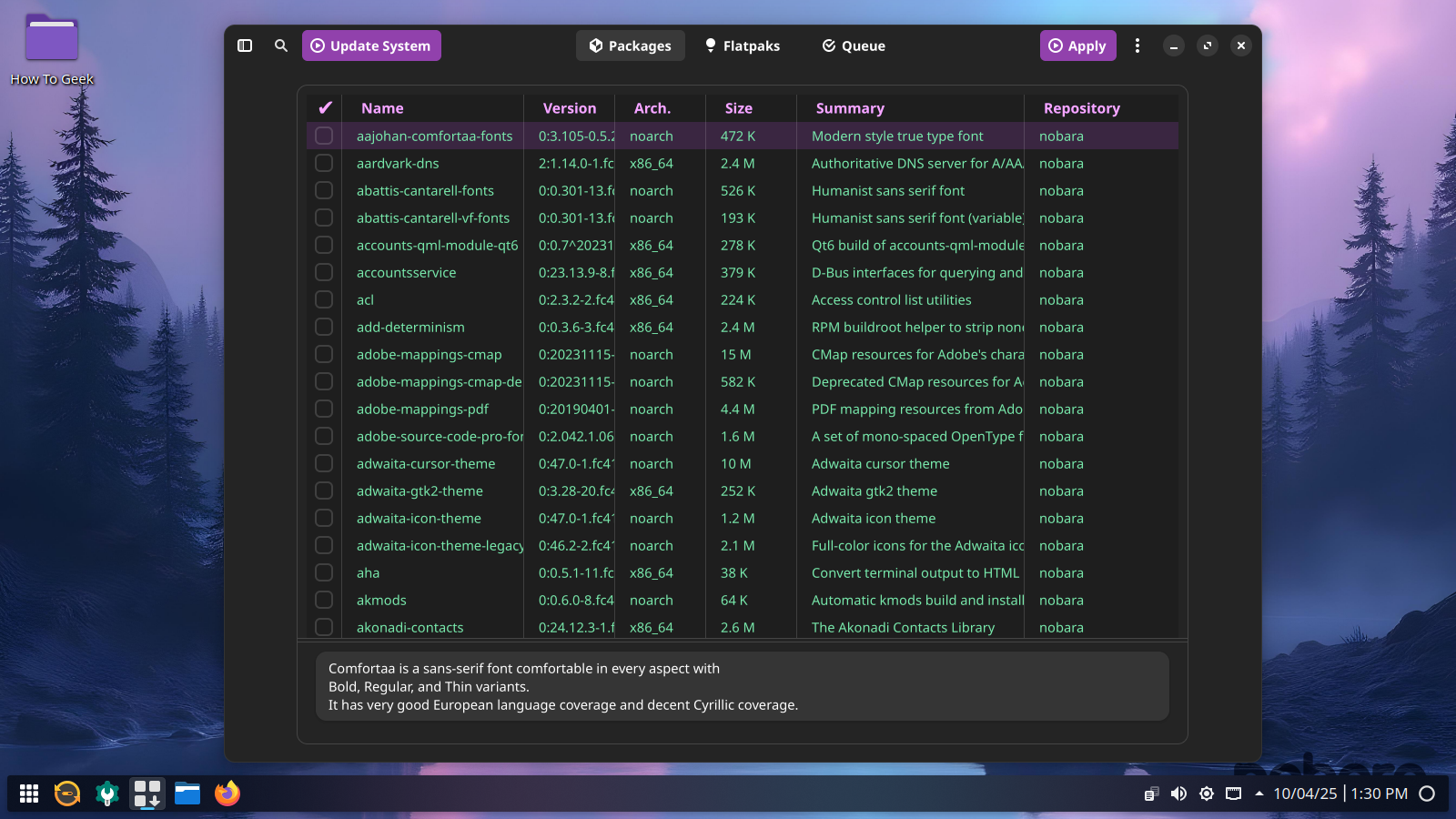Check the adwaita-icon-theme-legacy checkbox

tap(324, 545)
